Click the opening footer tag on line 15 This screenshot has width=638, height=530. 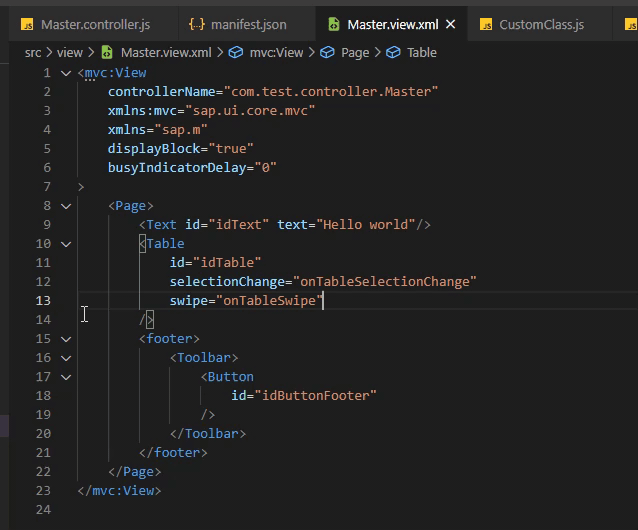pos(169,339)
